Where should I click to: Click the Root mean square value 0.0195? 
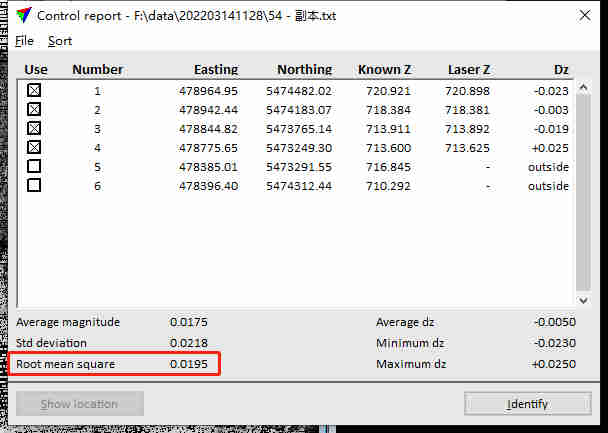pos(189,364)
